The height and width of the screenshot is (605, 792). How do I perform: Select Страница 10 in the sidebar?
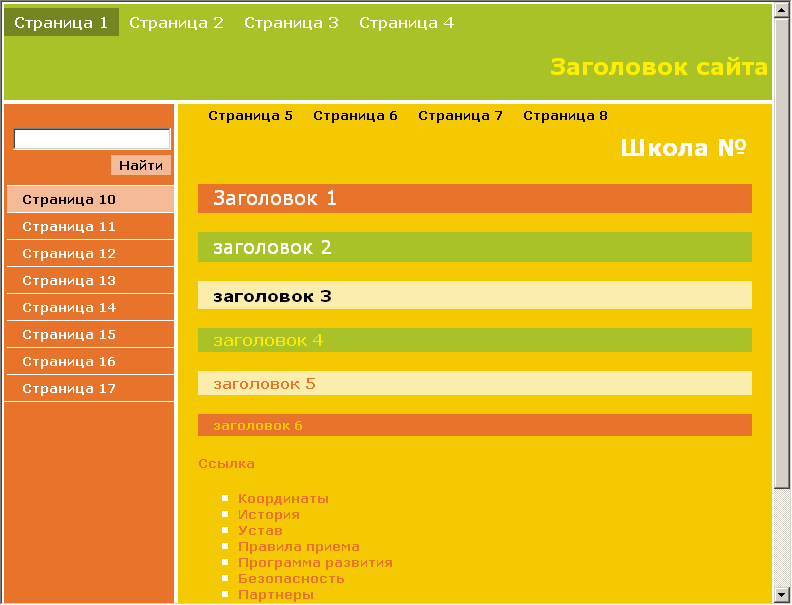(x=69, y=199)
